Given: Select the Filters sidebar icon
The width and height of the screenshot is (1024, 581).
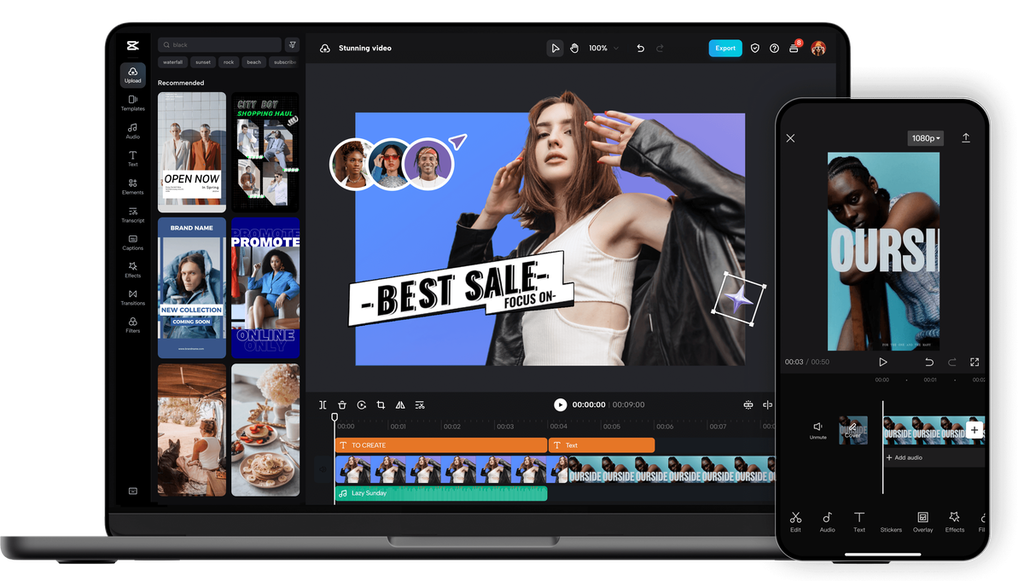Looking at the screenshot, I should tap(132, 324).
